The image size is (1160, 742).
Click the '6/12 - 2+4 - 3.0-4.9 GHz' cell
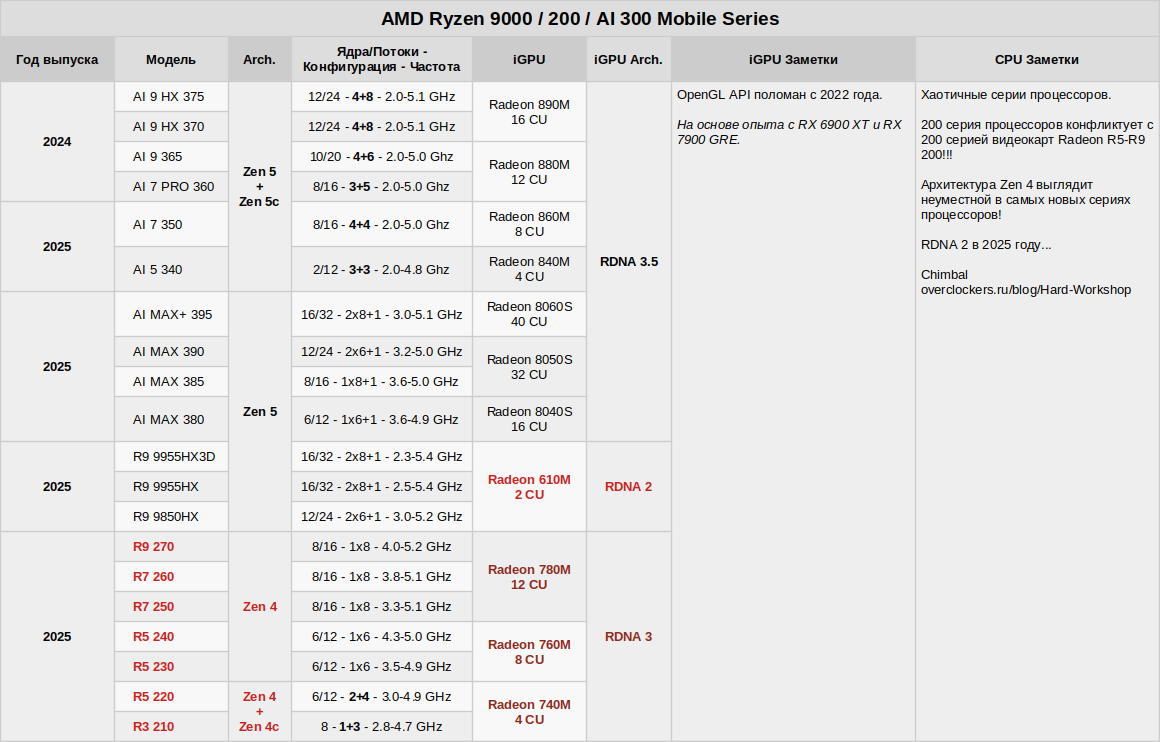coord(382,696)
